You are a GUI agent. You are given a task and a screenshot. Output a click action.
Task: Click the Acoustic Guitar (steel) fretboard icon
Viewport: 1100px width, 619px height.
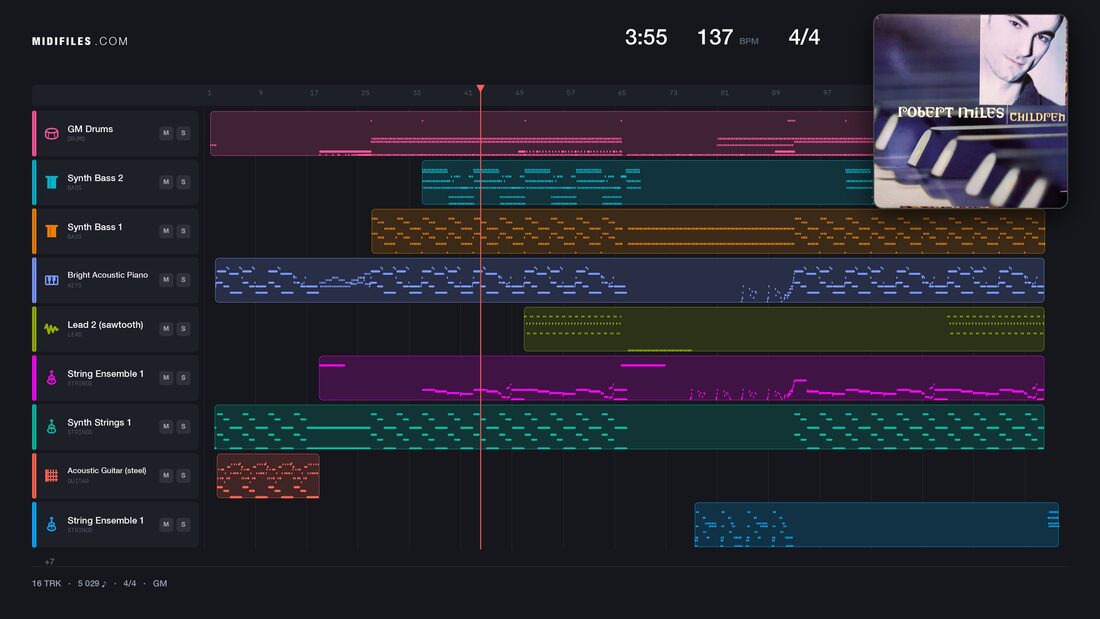pos(51,475)
